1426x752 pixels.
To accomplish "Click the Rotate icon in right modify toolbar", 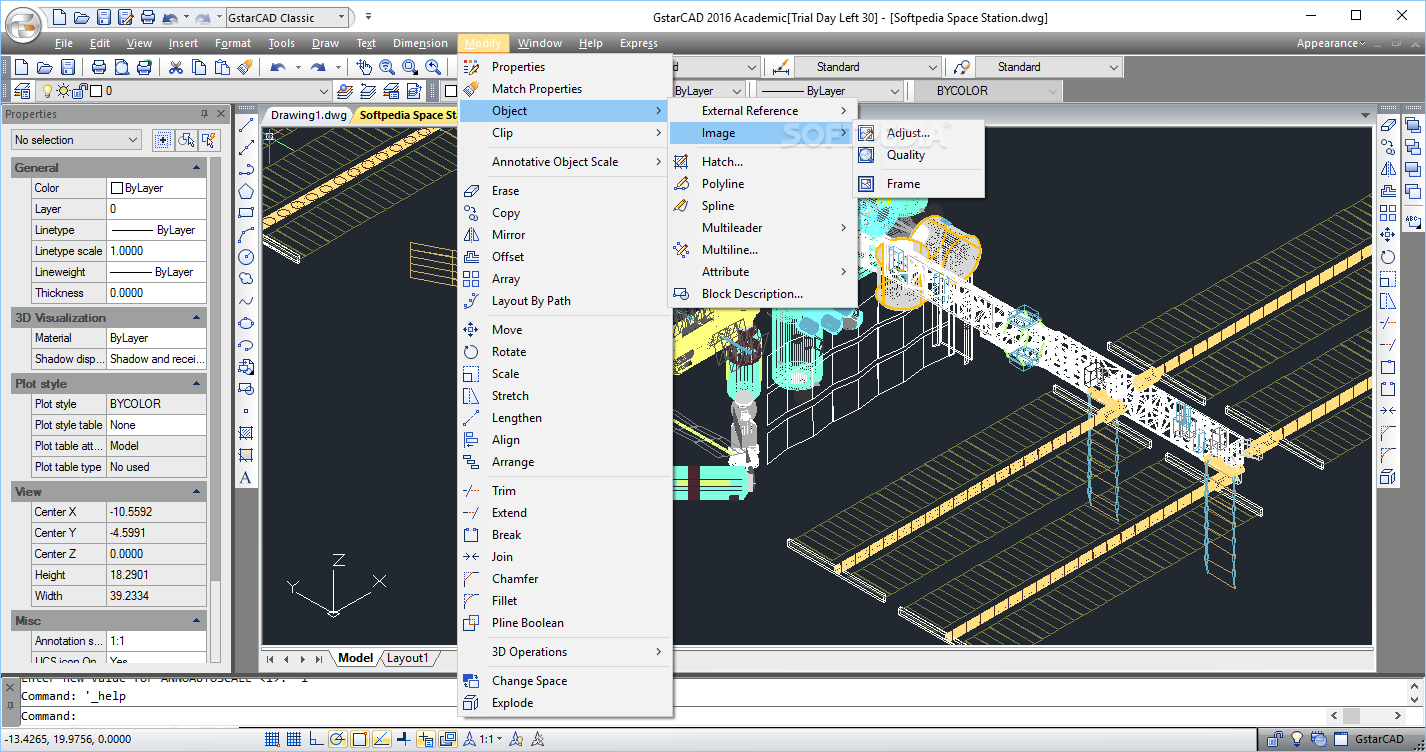I will (x=1388, y=257).
